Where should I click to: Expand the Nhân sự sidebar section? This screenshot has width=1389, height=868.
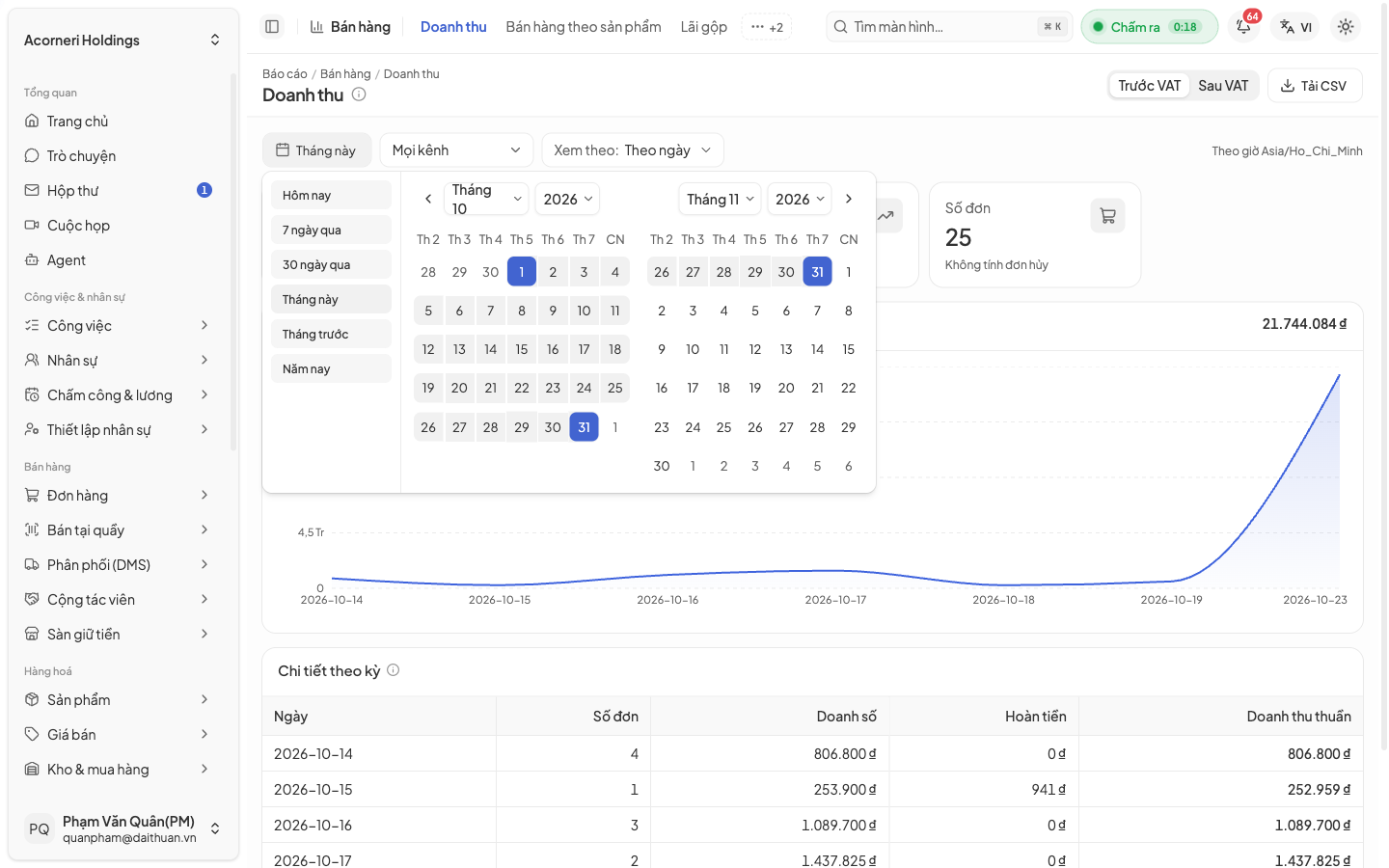[x=119, y=361]
